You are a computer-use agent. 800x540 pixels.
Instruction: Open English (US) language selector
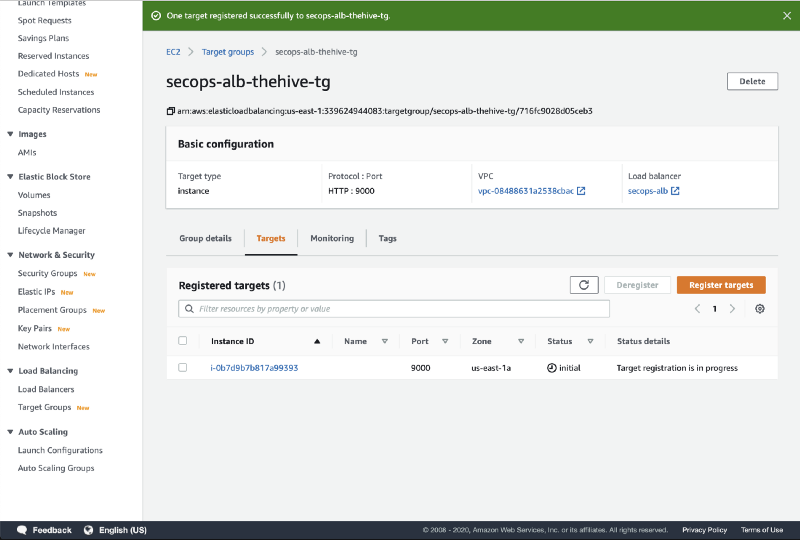pos(115,530)
